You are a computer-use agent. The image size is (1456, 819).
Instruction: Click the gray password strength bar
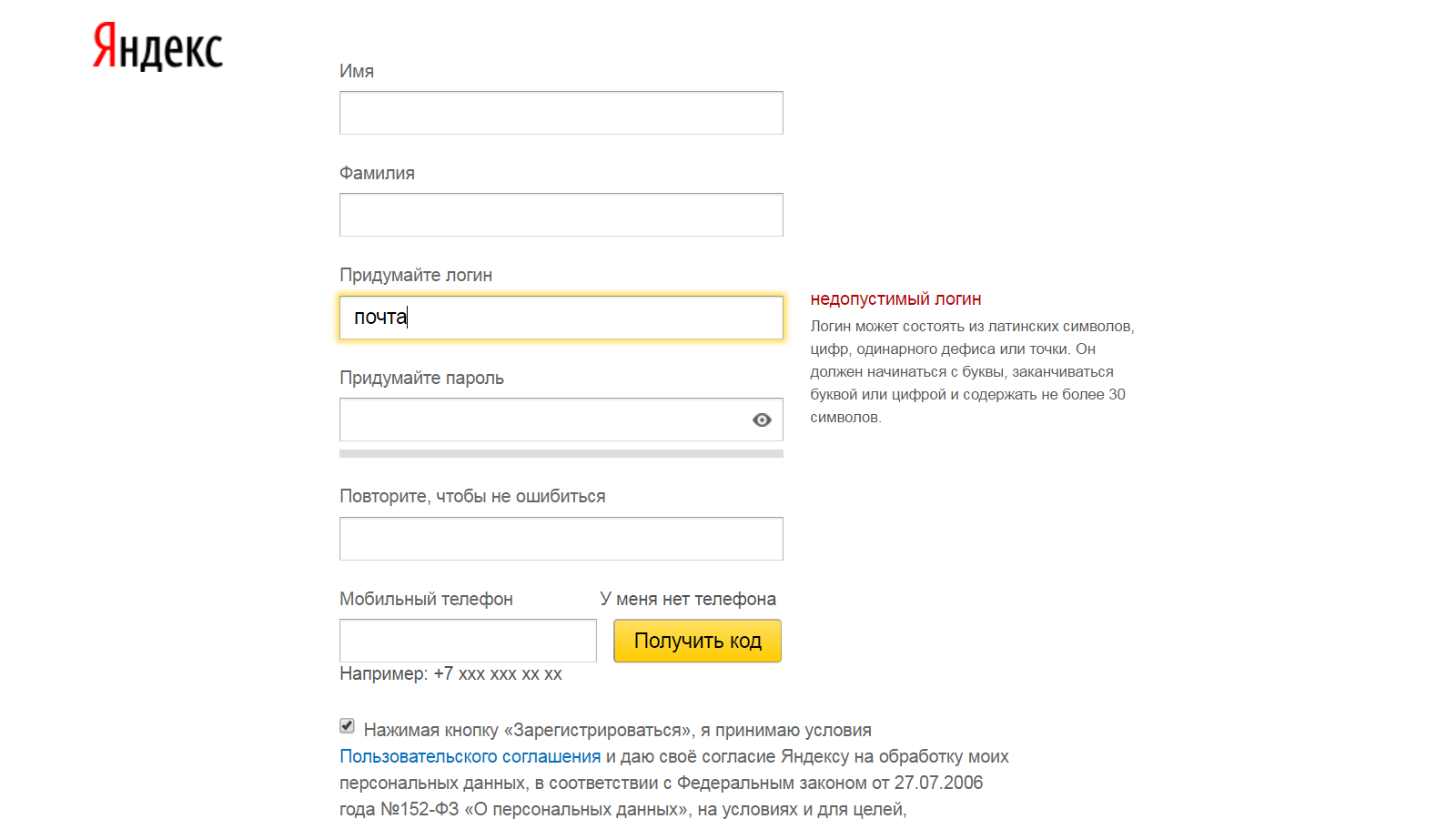[561, 453]
